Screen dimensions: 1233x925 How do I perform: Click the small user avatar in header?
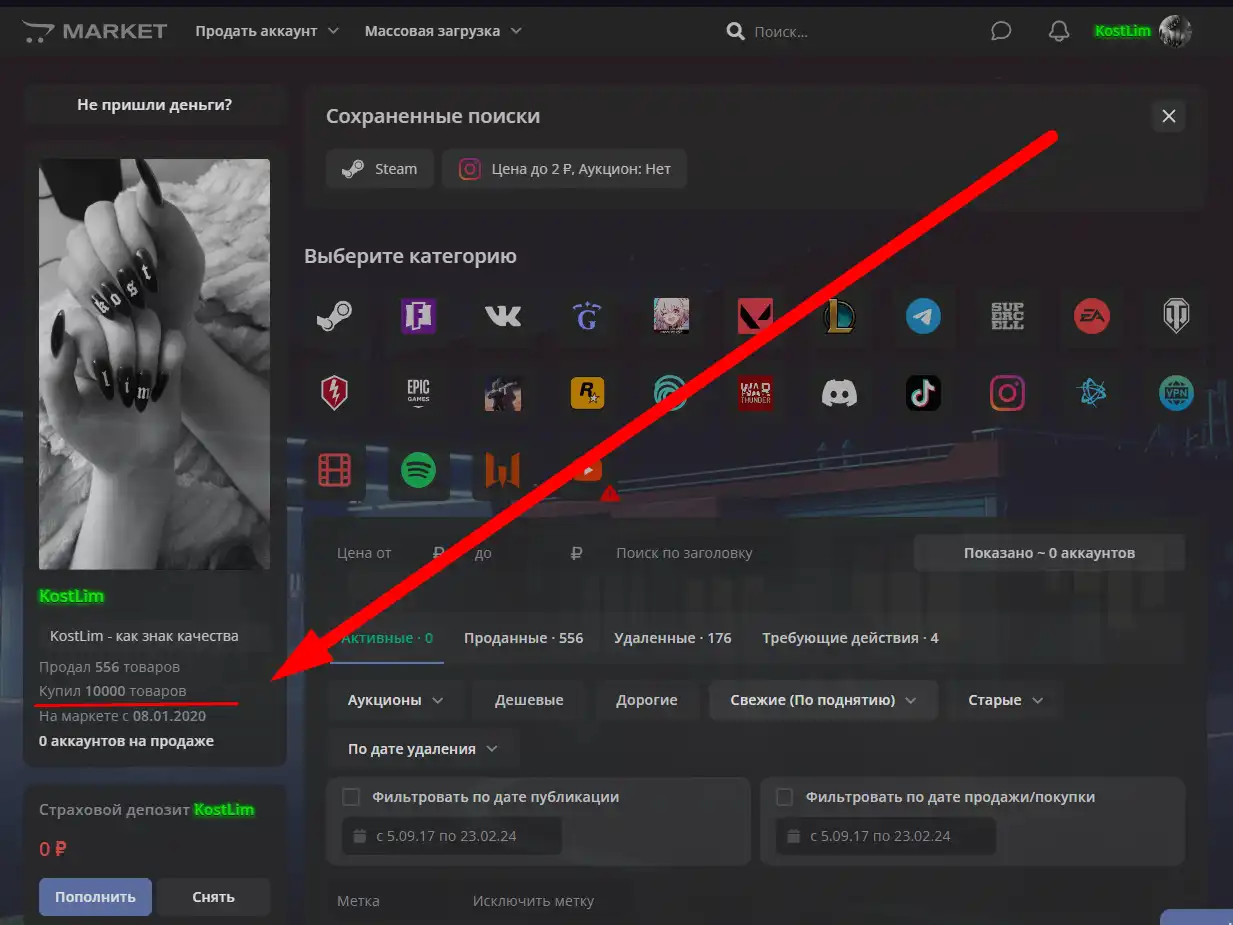(x=1175, y=31)
